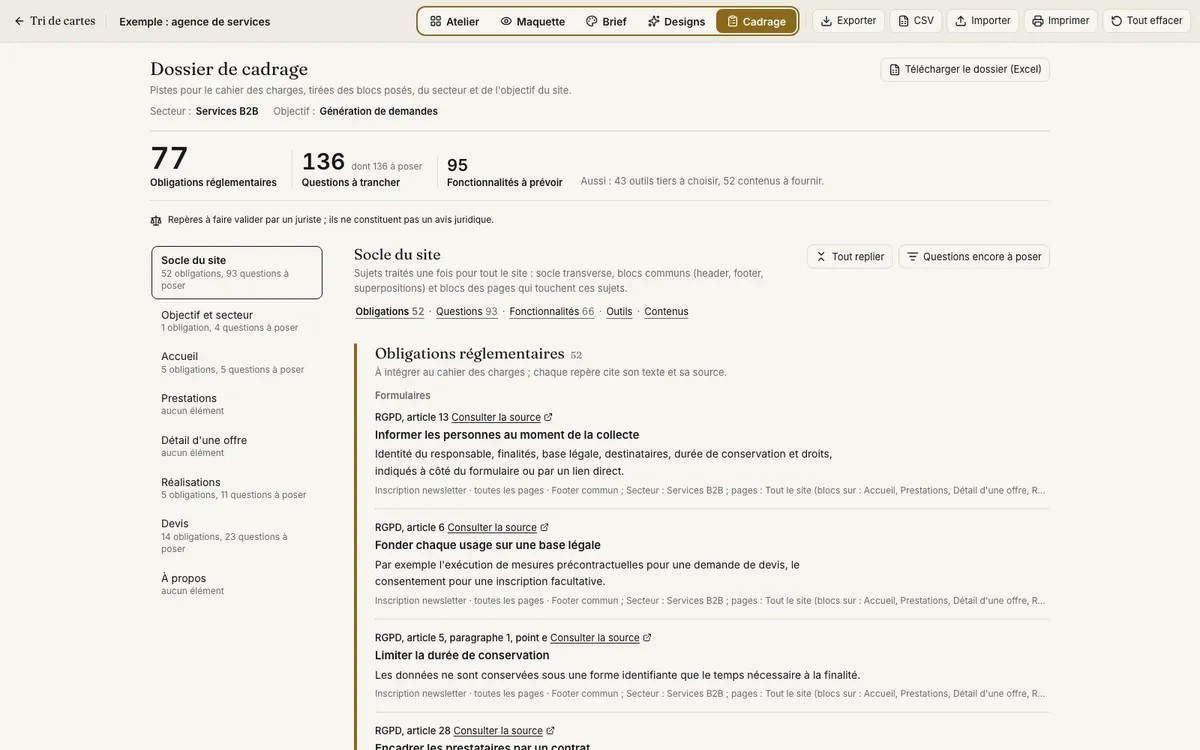Open Objectif et secteur section
The width and height of the screenshot is (1200, 750).
[x=237, y=321]
